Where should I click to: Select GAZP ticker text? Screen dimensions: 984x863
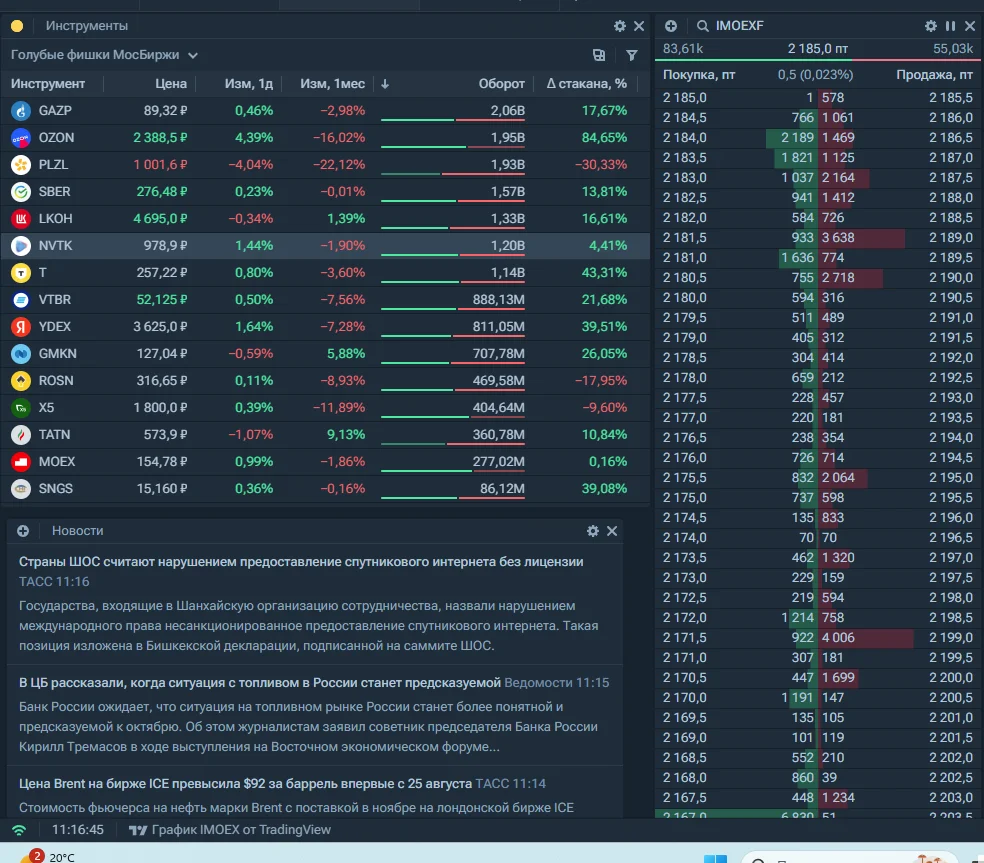coord(55,110)
